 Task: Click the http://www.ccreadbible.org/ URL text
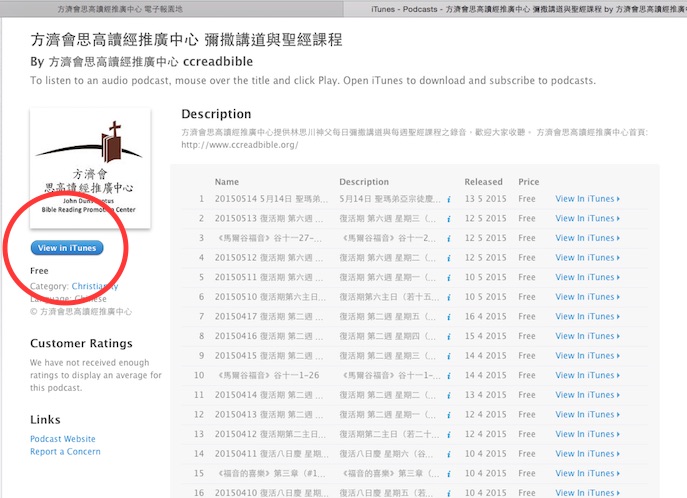240,145
